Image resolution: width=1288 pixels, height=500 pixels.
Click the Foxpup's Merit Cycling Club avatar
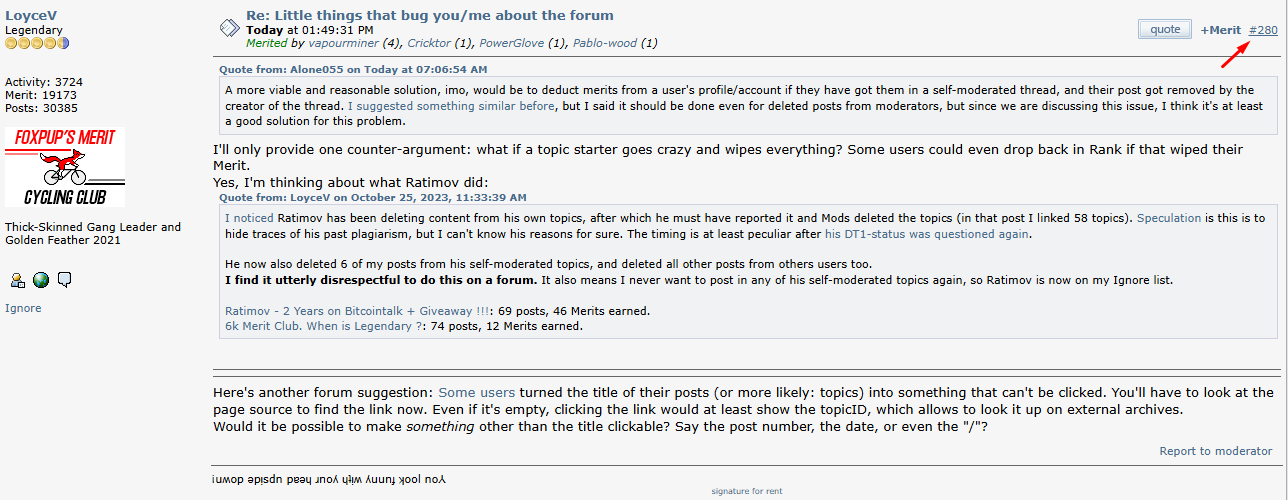(x=65, y=167)
